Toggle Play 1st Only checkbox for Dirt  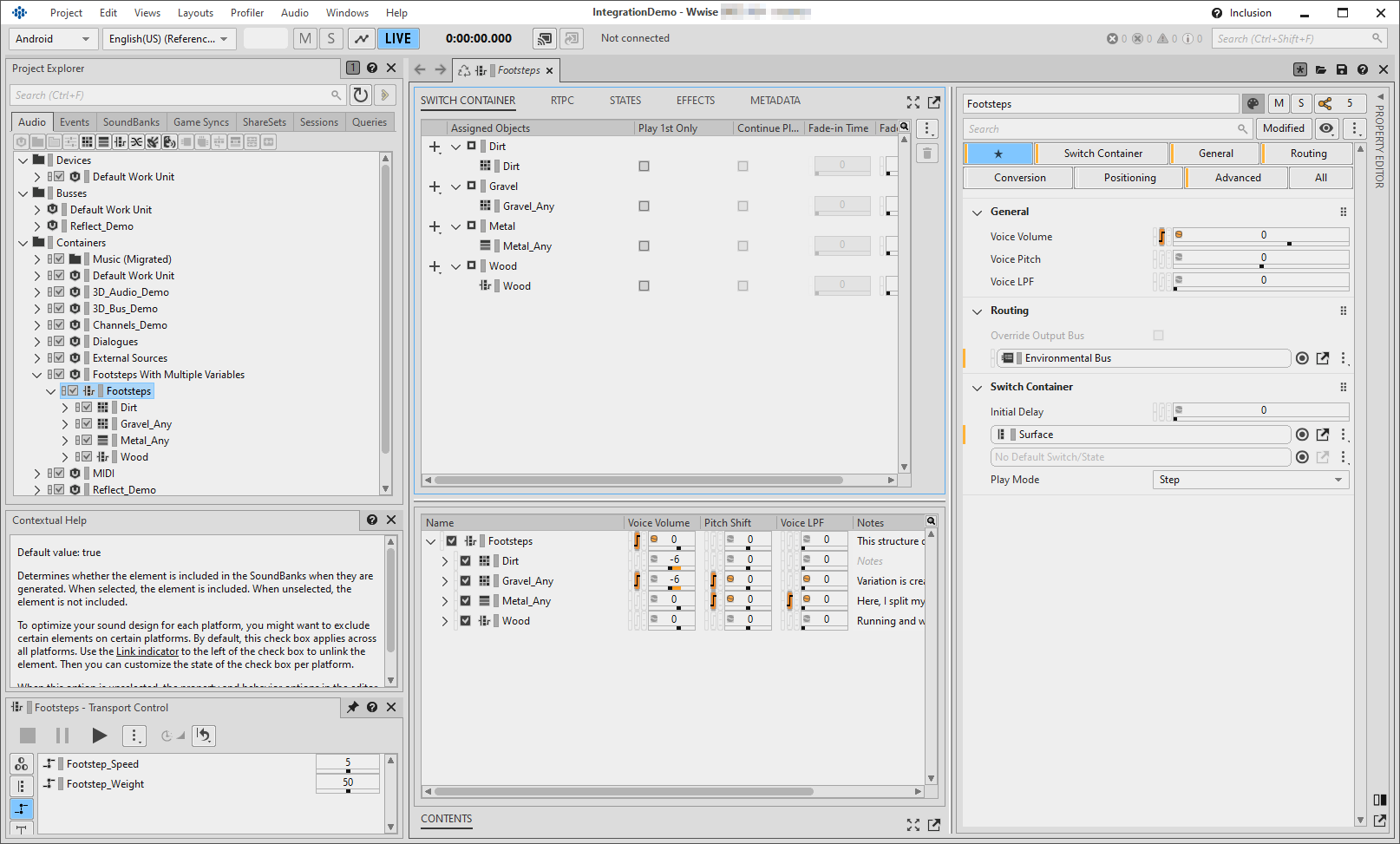(644, 167)
